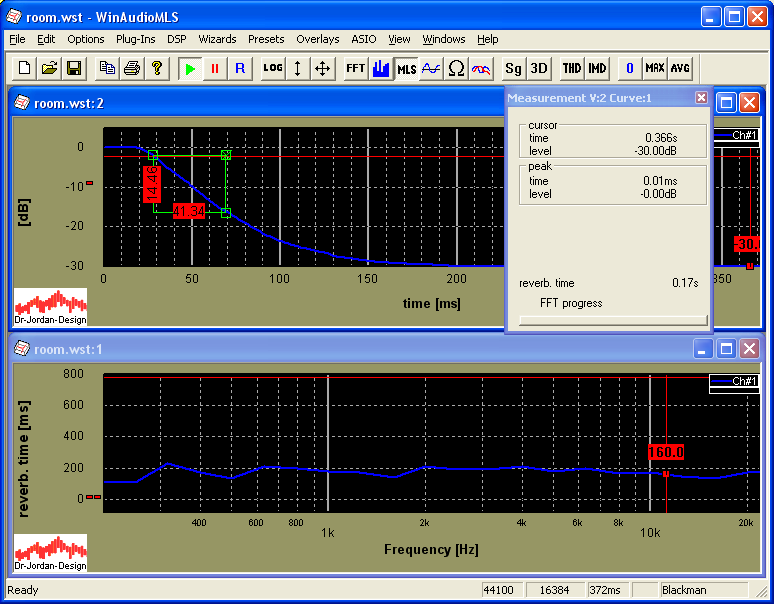Open the Wizards menu

pyautogui.click(x=217, y=39)
